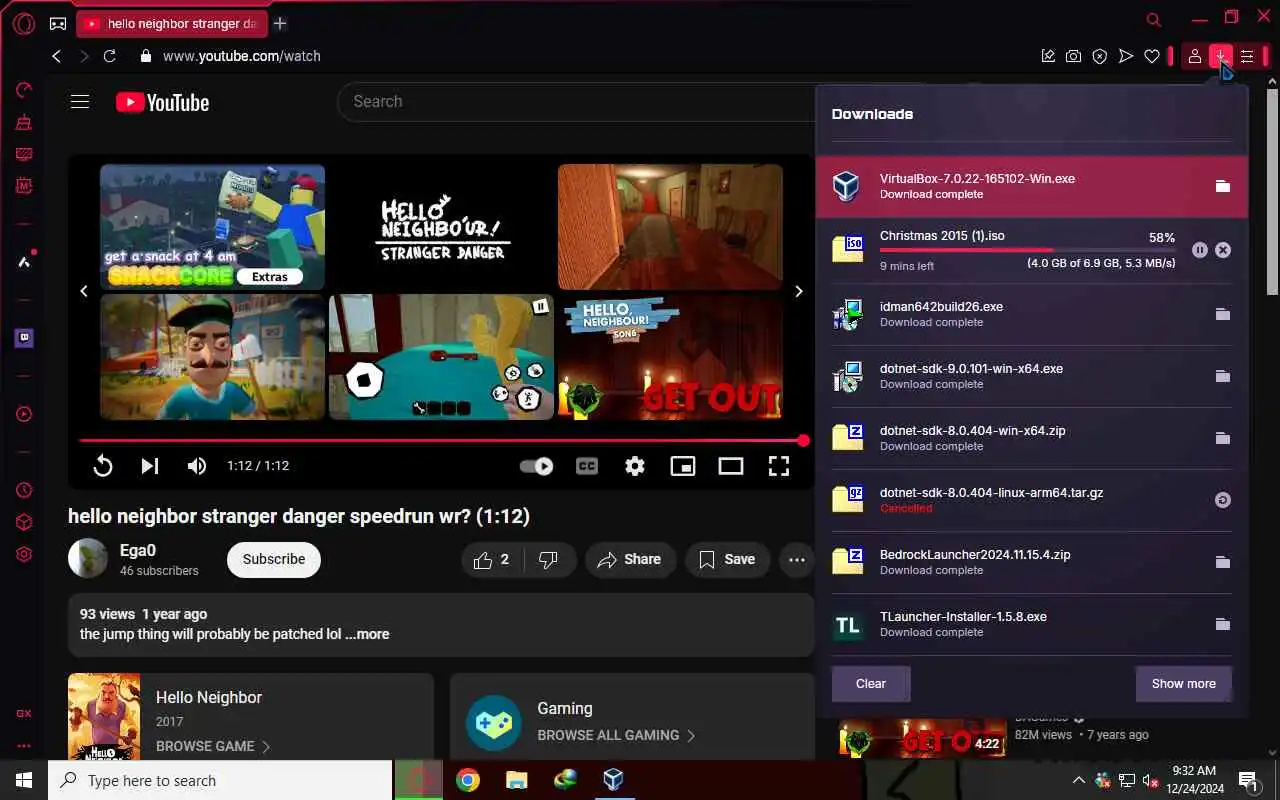Enter fullscreen in the video player

pos(779,466)
